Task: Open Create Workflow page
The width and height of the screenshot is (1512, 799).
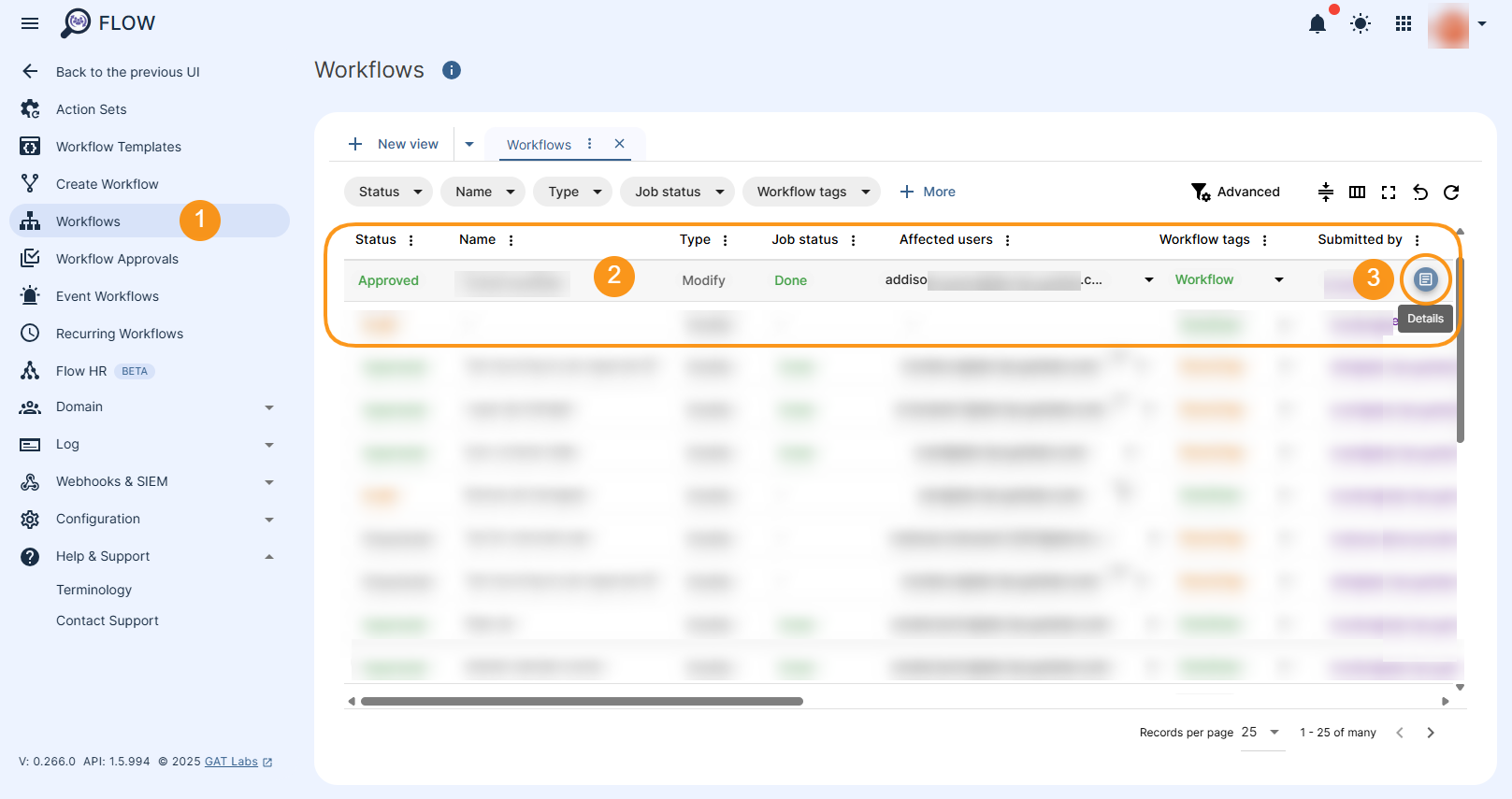Action: point(108,184)
